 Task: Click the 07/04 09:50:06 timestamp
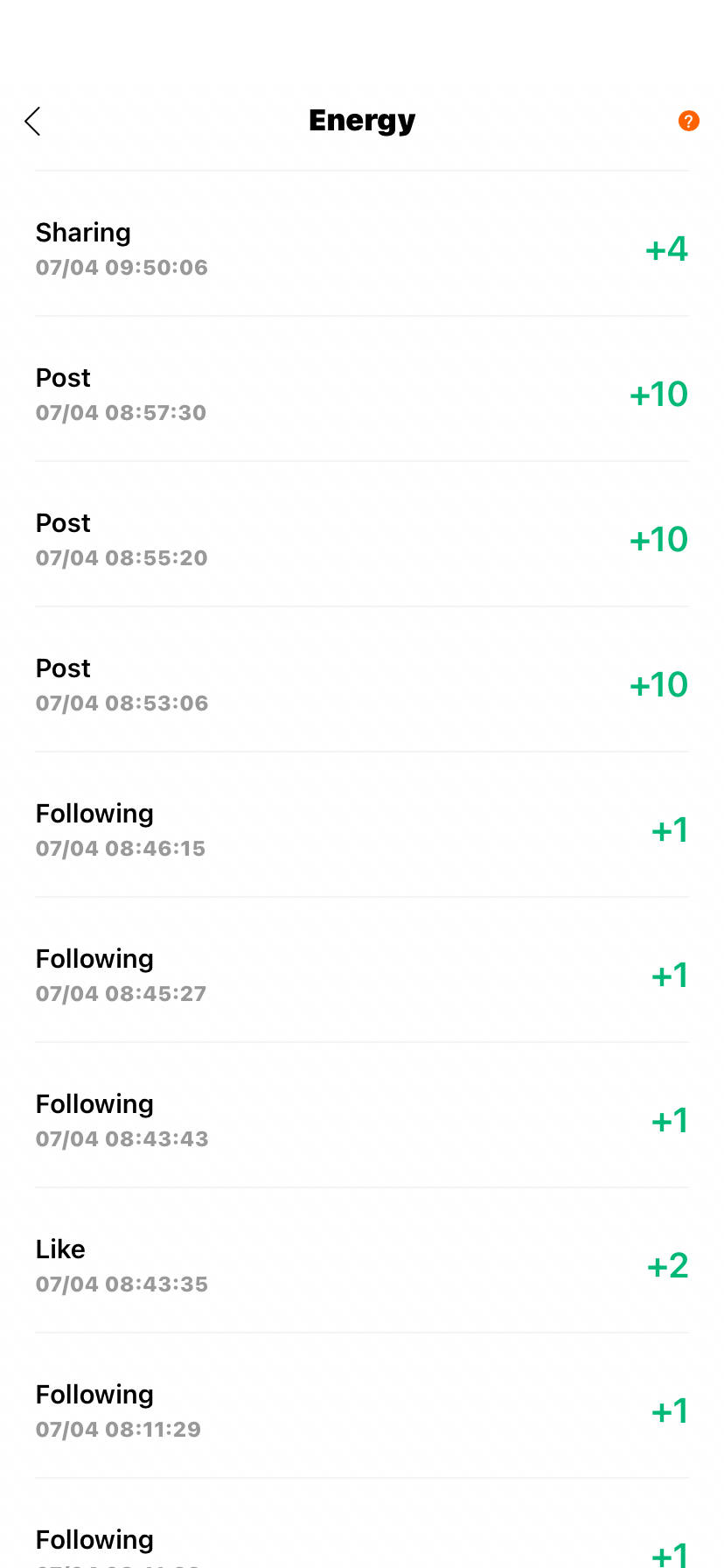coord(122,268)
